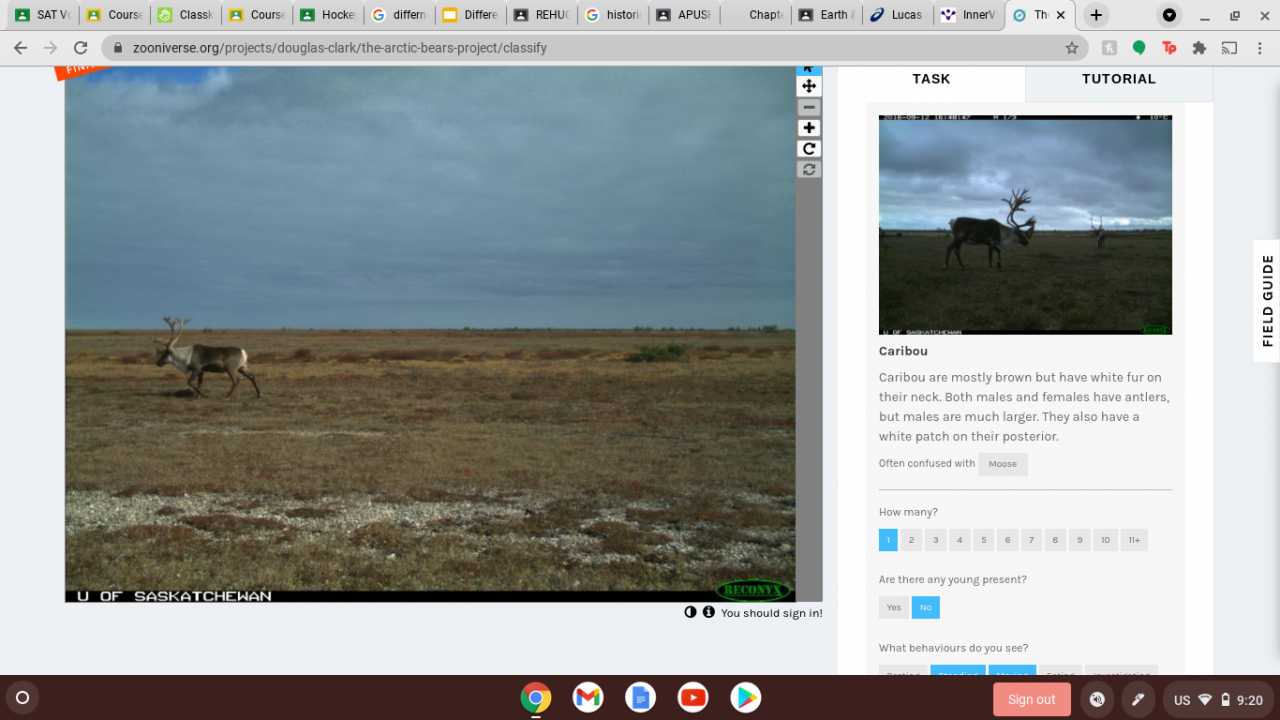
Task: Switch to the InnerV browser tab
Action: click(968, 15)
